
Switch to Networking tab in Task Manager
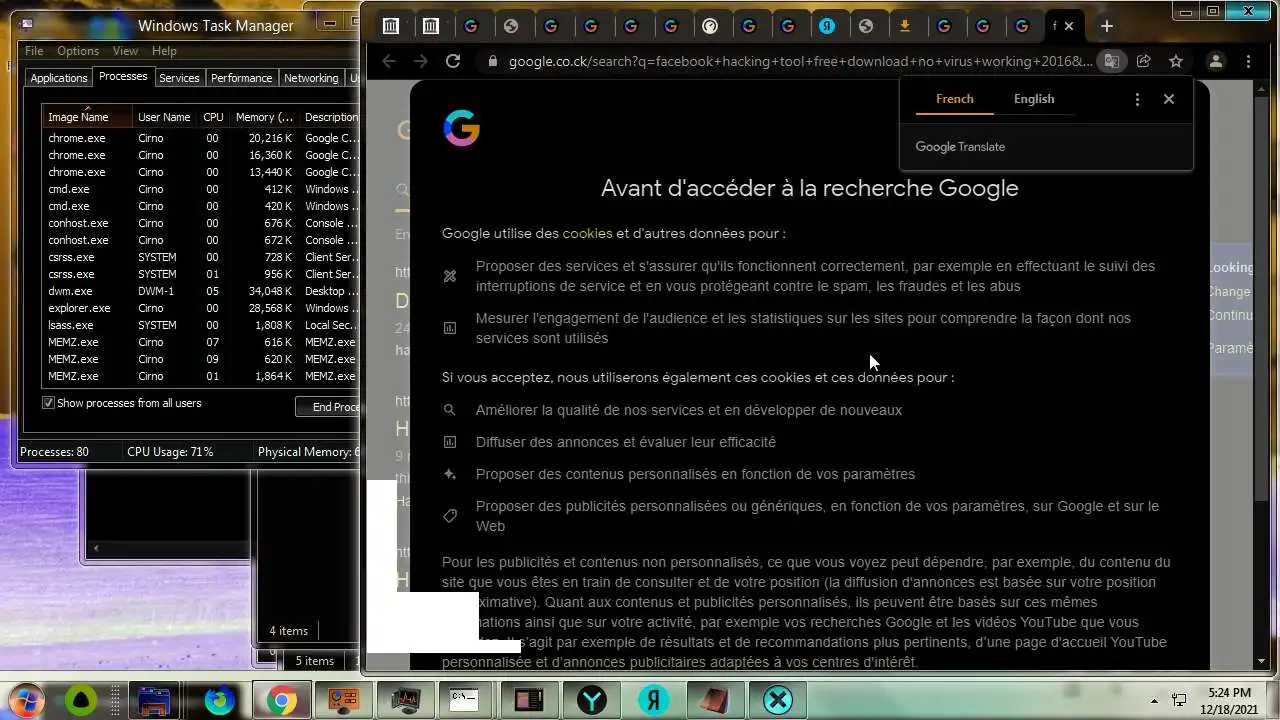click(311, 78)
